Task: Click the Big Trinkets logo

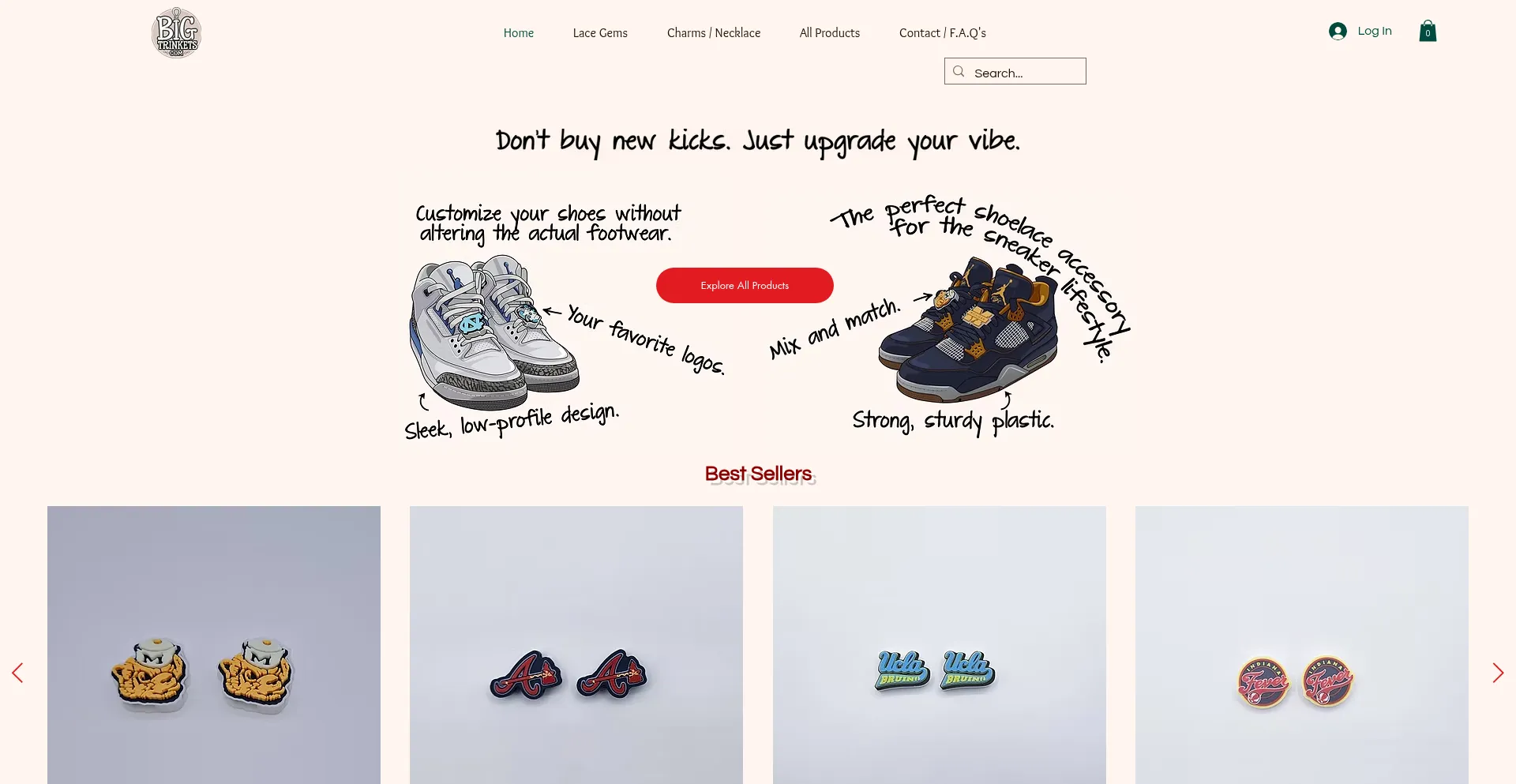Action: pyautogui.click(x=177, y=32)
